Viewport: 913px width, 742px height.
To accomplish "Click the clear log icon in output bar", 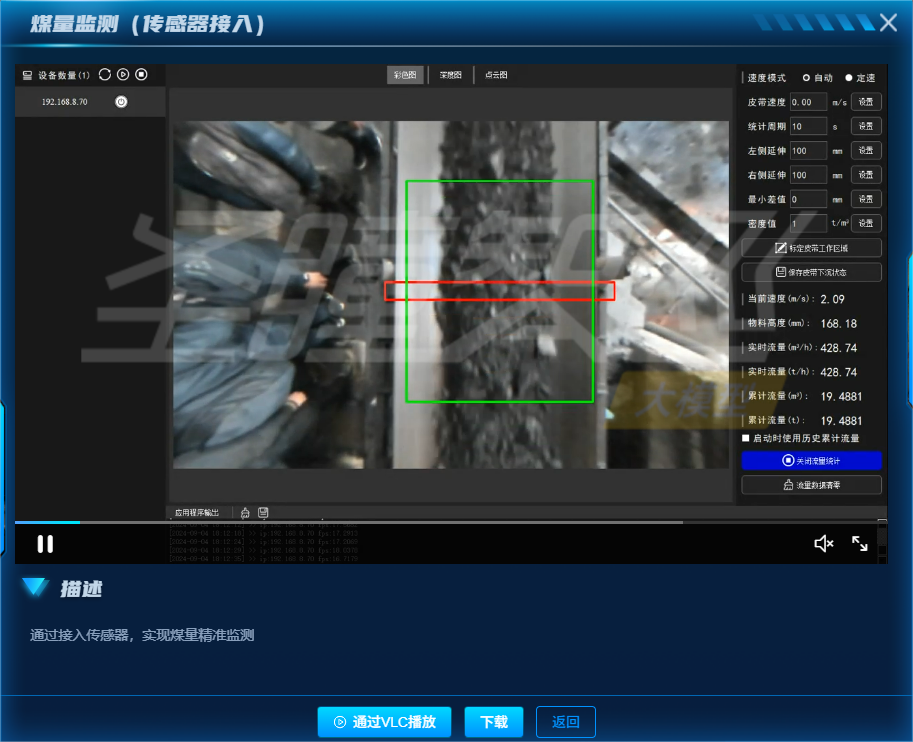I will coord(245,512).
